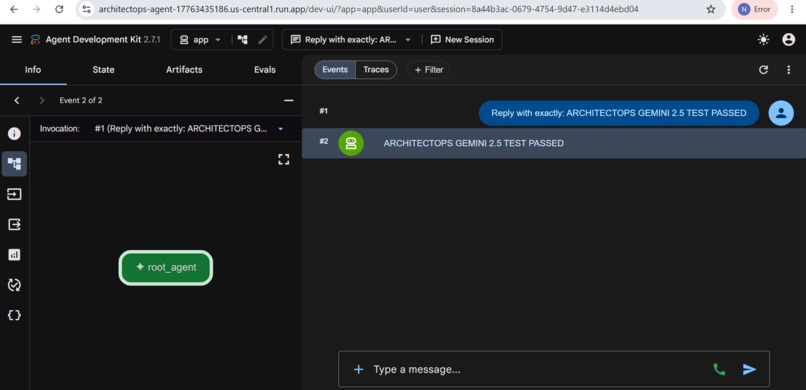Click the site settings icon in address bar
806x390 pixels.
(x=87, y=9)
